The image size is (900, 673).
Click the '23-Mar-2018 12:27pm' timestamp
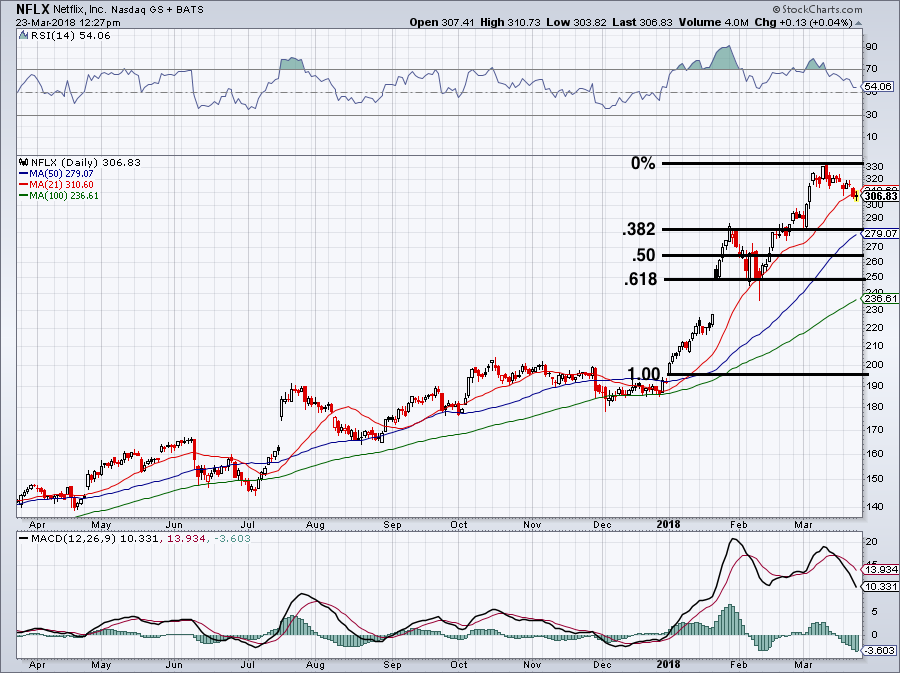pos(68,23)
